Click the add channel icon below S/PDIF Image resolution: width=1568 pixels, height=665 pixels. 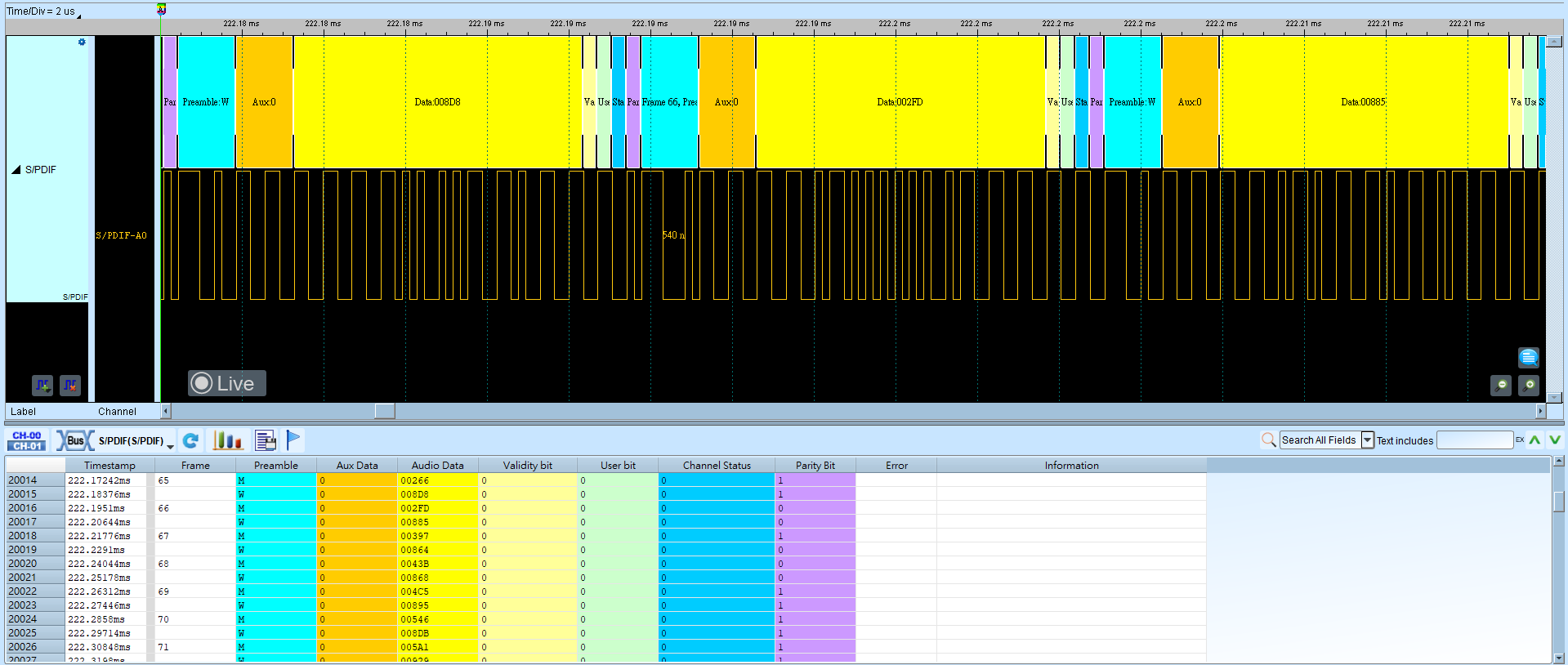click(x=42, y=385)
